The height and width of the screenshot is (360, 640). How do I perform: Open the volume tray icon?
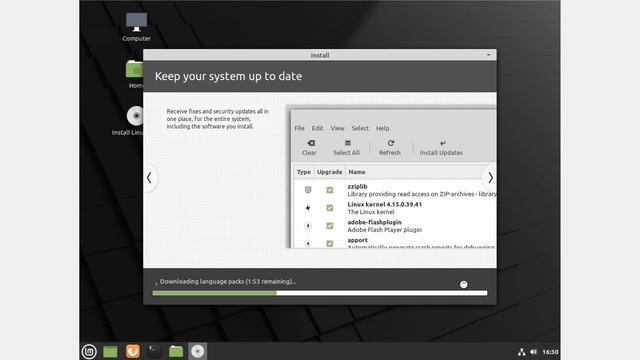coord(533,352)
